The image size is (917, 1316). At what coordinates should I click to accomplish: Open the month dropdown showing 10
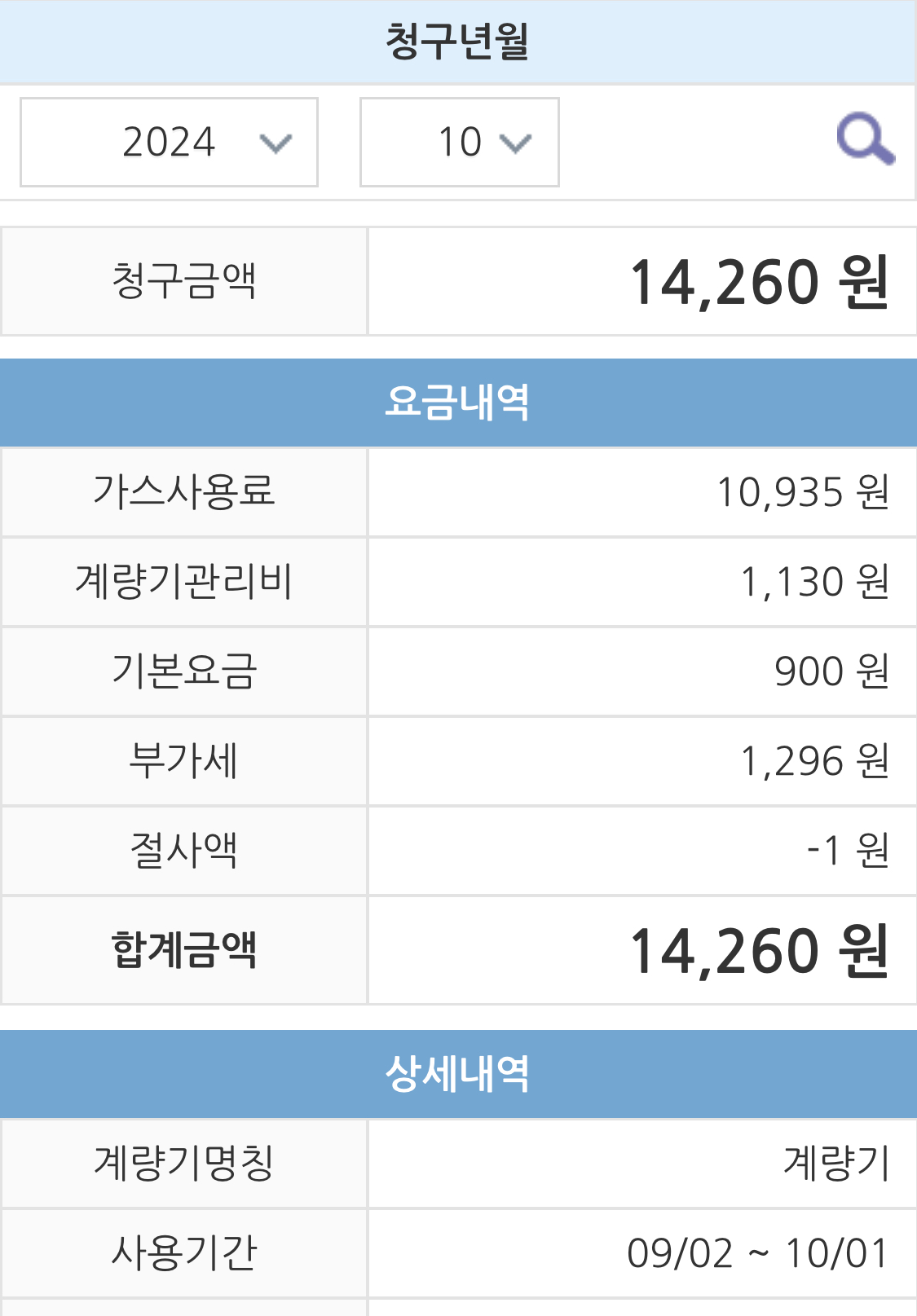459,143
